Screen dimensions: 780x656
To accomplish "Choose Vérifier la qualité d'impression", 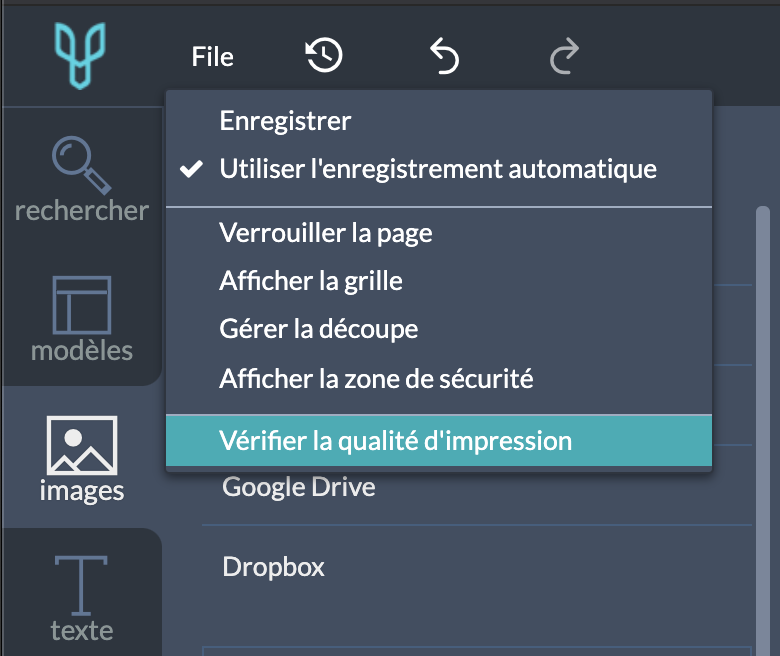I will click(439, 441).
